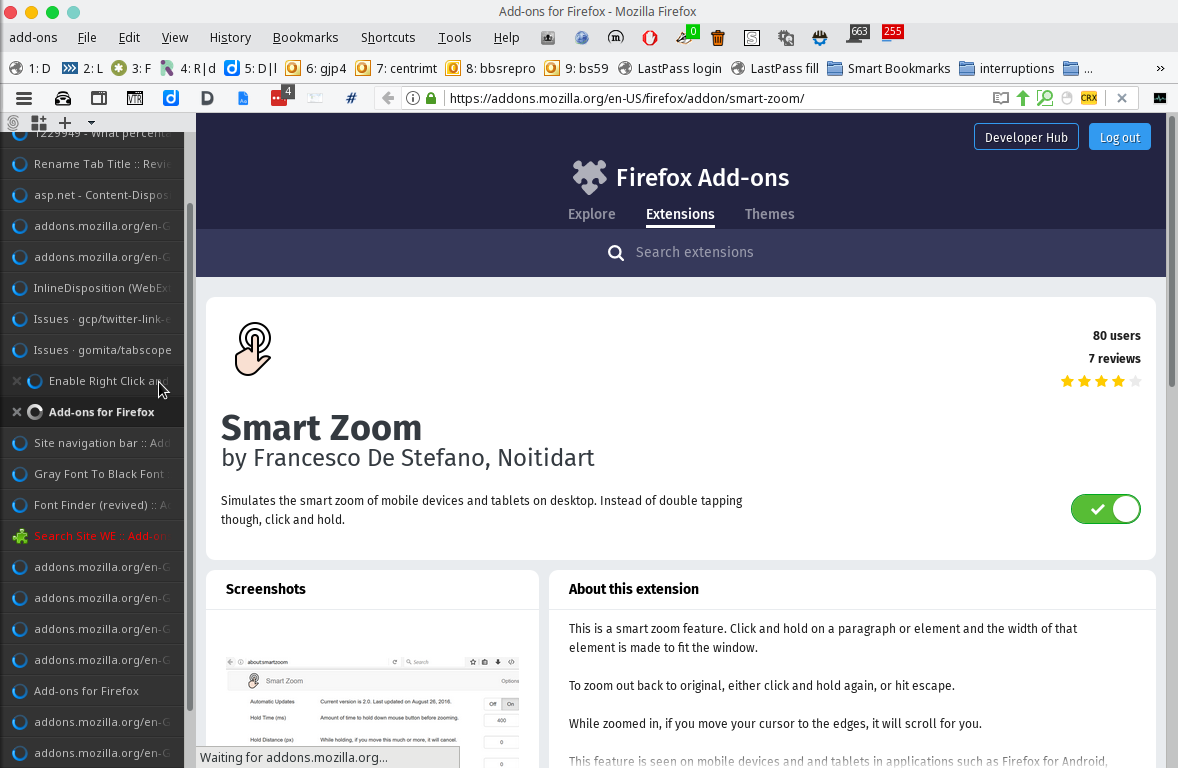1178x768 pixels.
Task: Open the '7 reviews' link
Action: coord(1114,358)
